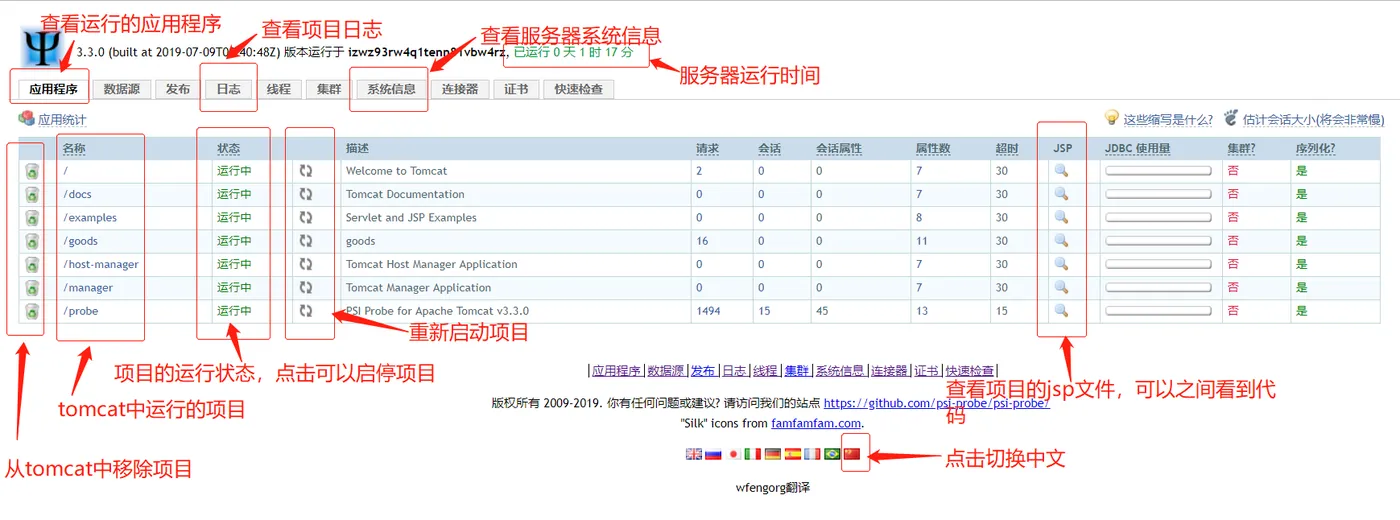Select the Russian flag language icon

pos(713,454)
